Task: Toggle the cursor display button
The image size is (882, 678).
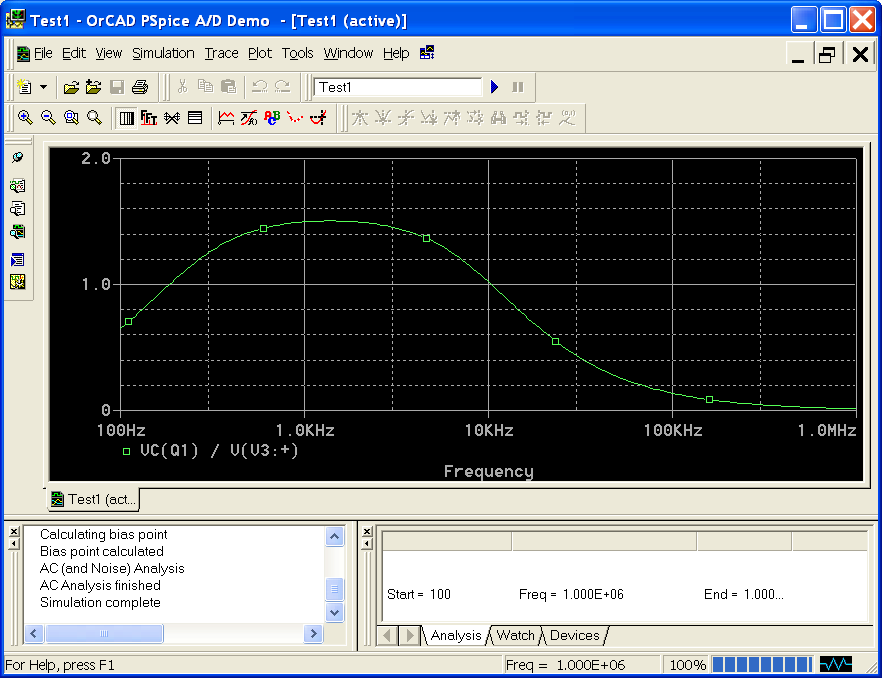Action: [318, 118]
